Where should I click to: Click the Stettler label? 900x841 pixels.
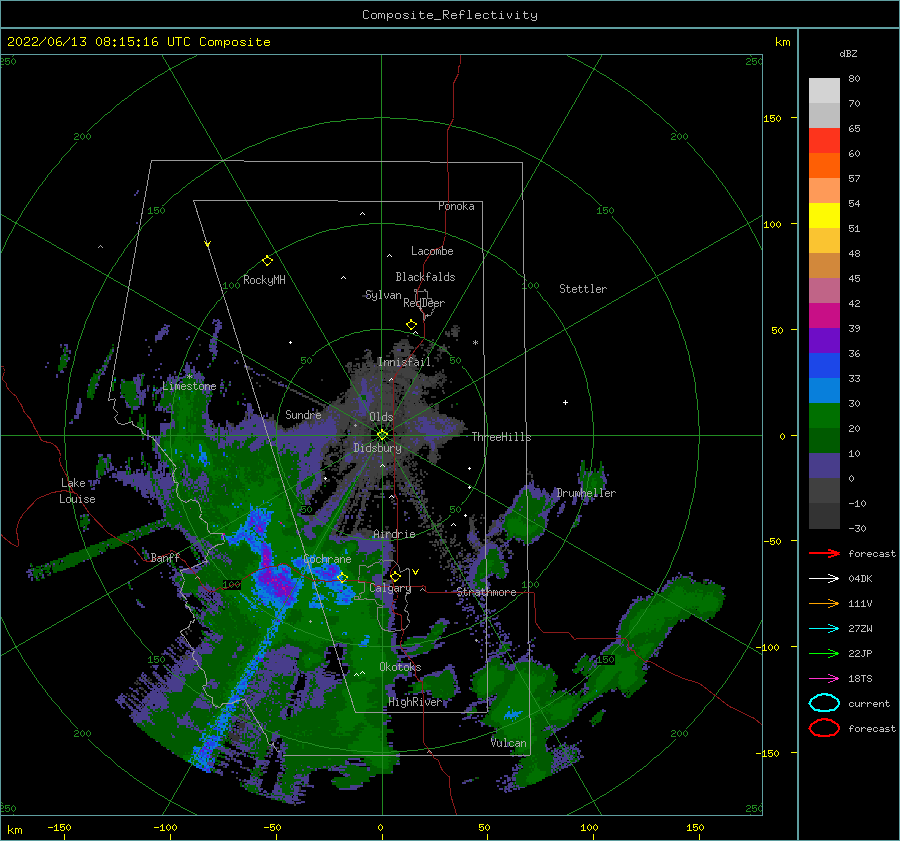pyautogui.click(x=583, y=289)
